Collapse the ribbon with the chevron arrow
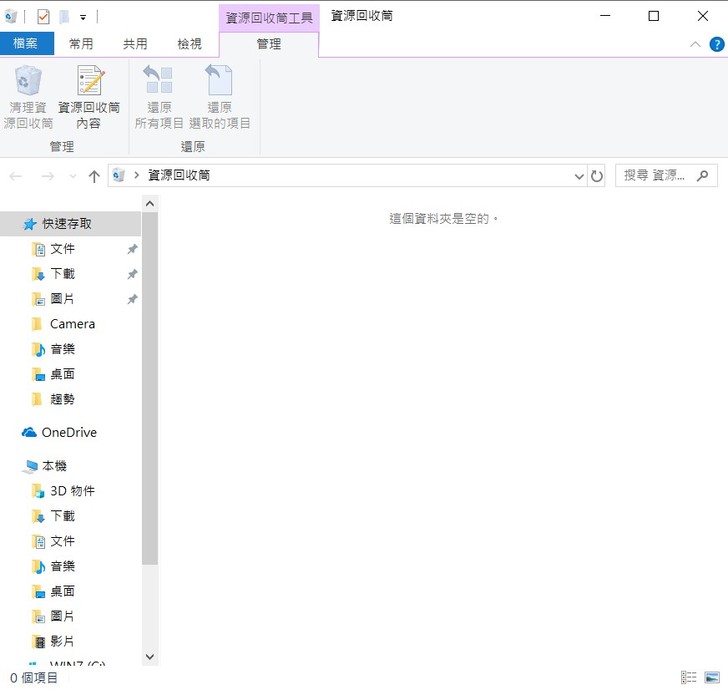Screen dimensions: 728x690 tap(696, 44)
